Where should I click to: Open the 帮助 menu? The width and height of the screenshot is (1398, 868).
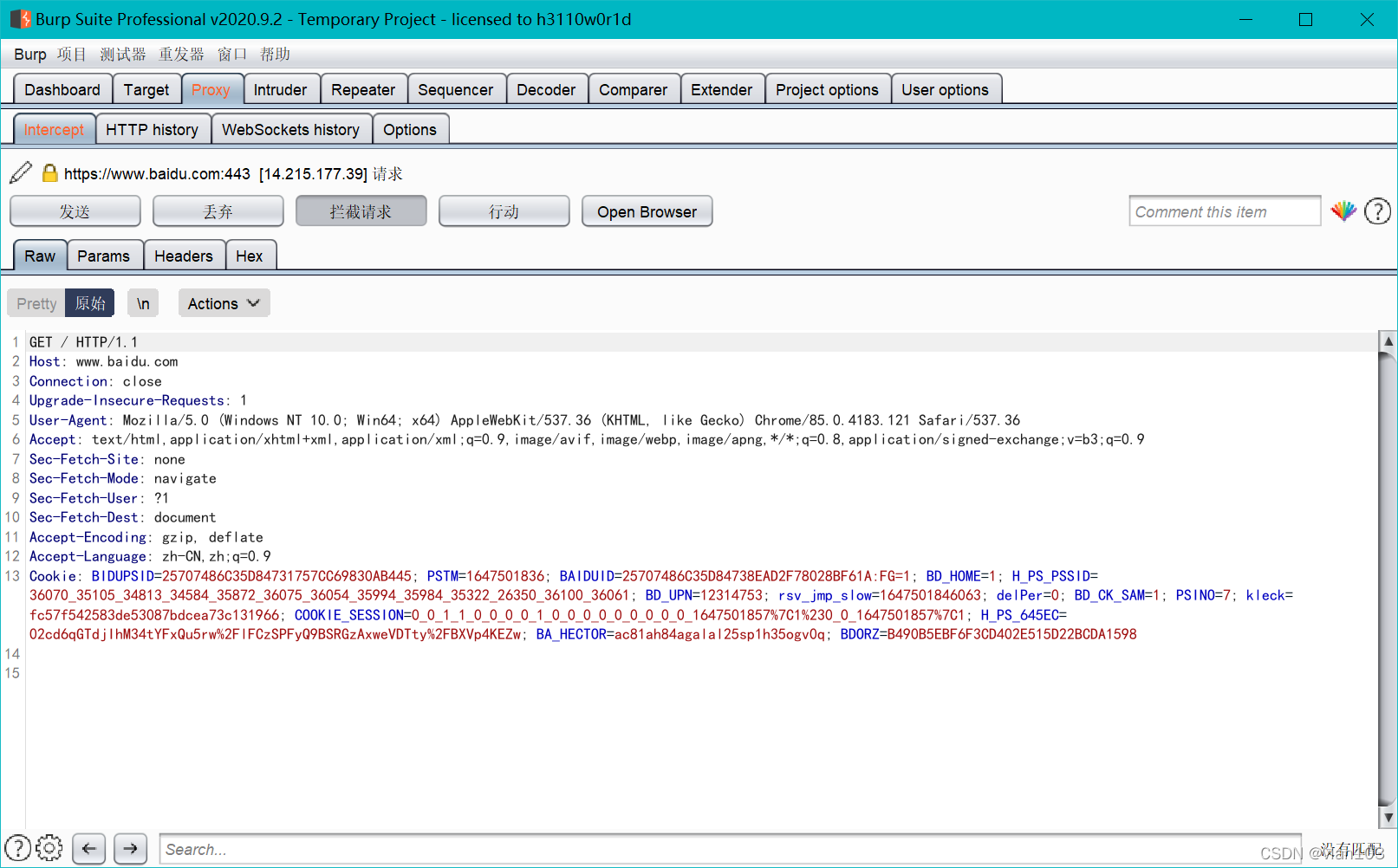[x=275, y=55]
